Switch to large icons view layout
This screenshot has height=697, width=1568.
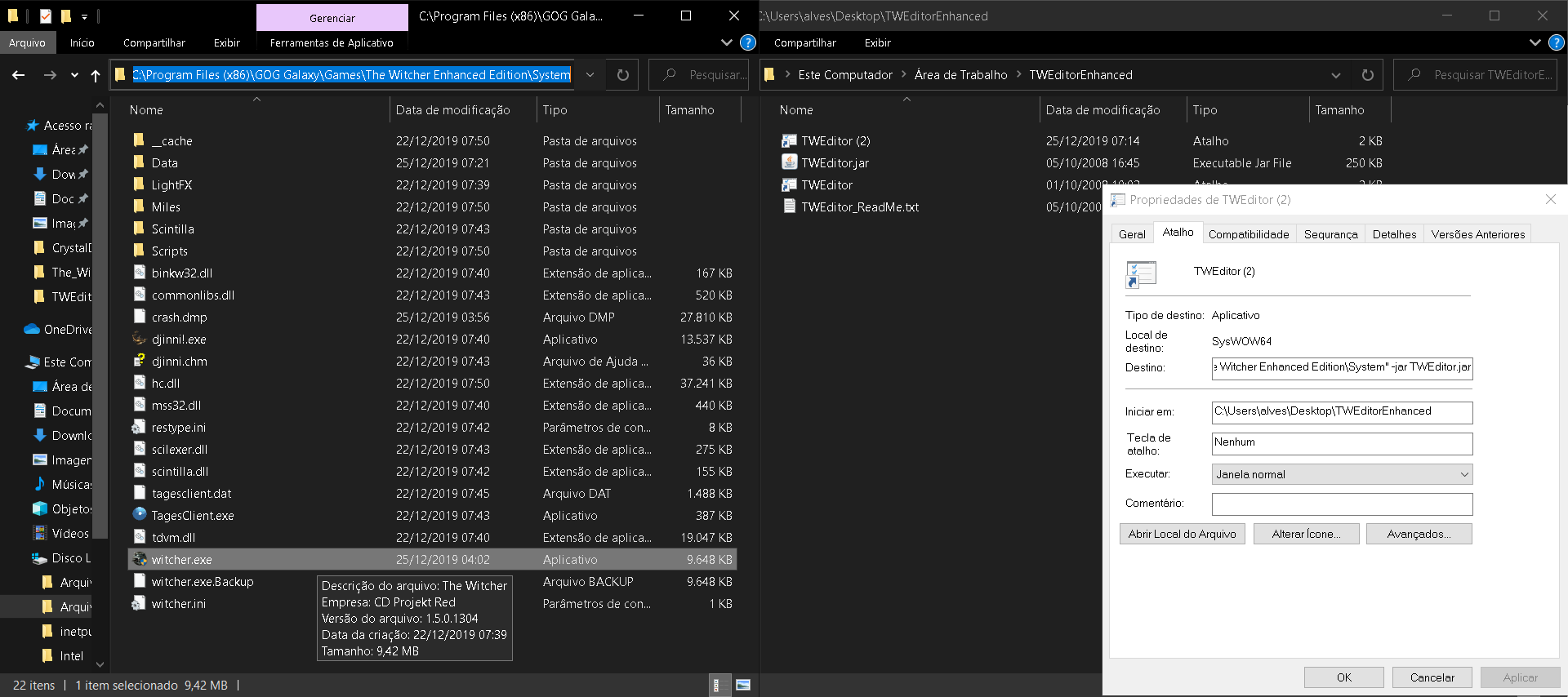tap(743, 686)
